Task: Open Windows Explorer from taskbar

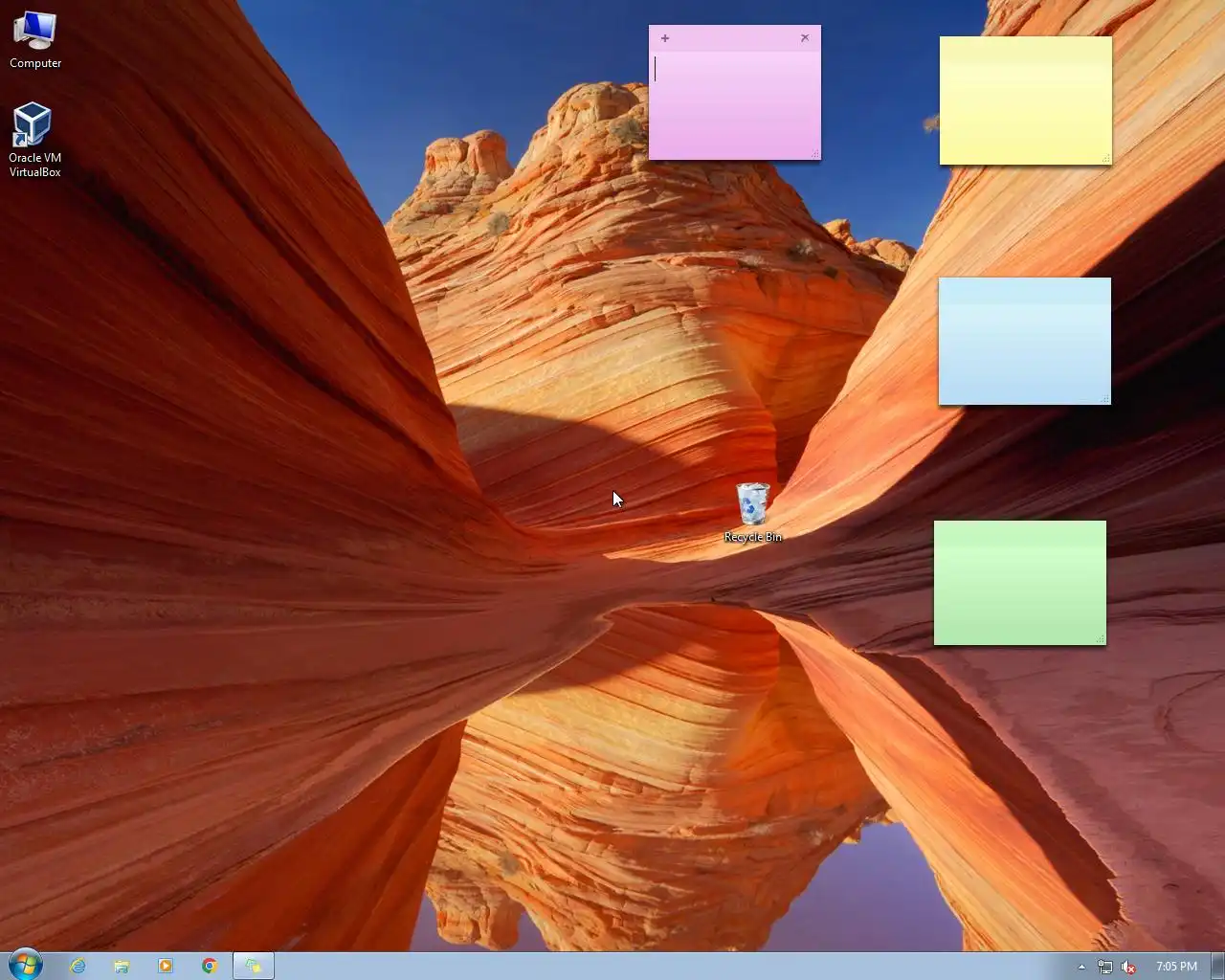Action: click(x=122, y=966)
